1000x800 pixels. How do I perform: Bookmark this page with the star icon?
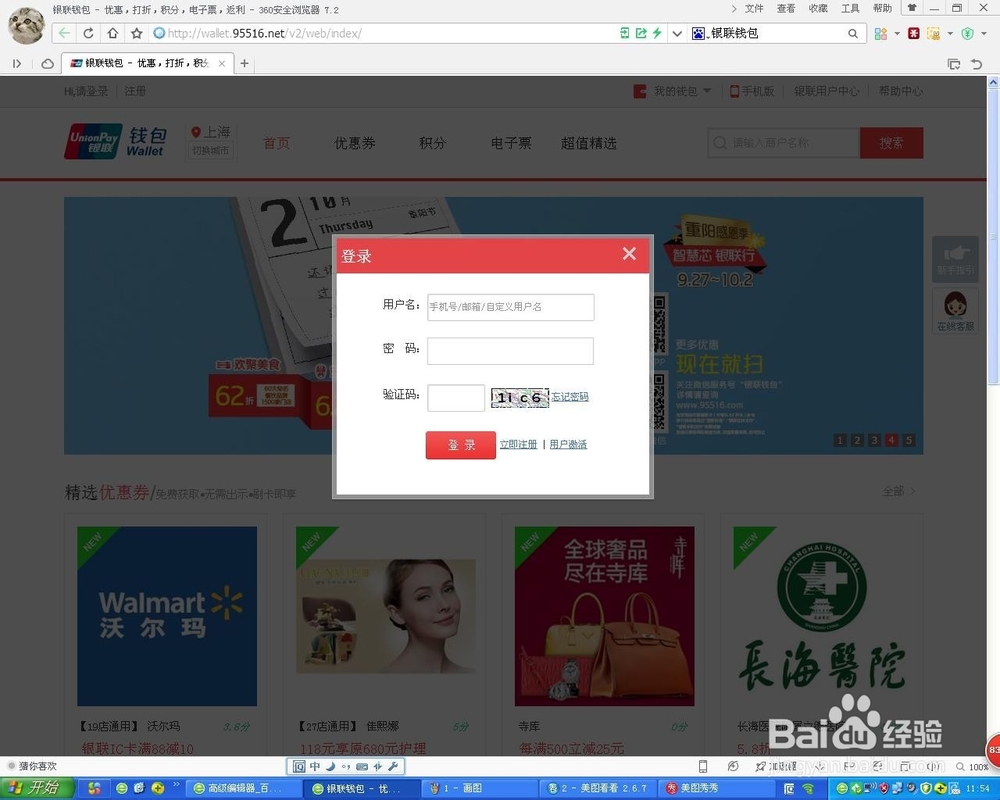click(136, 33)
